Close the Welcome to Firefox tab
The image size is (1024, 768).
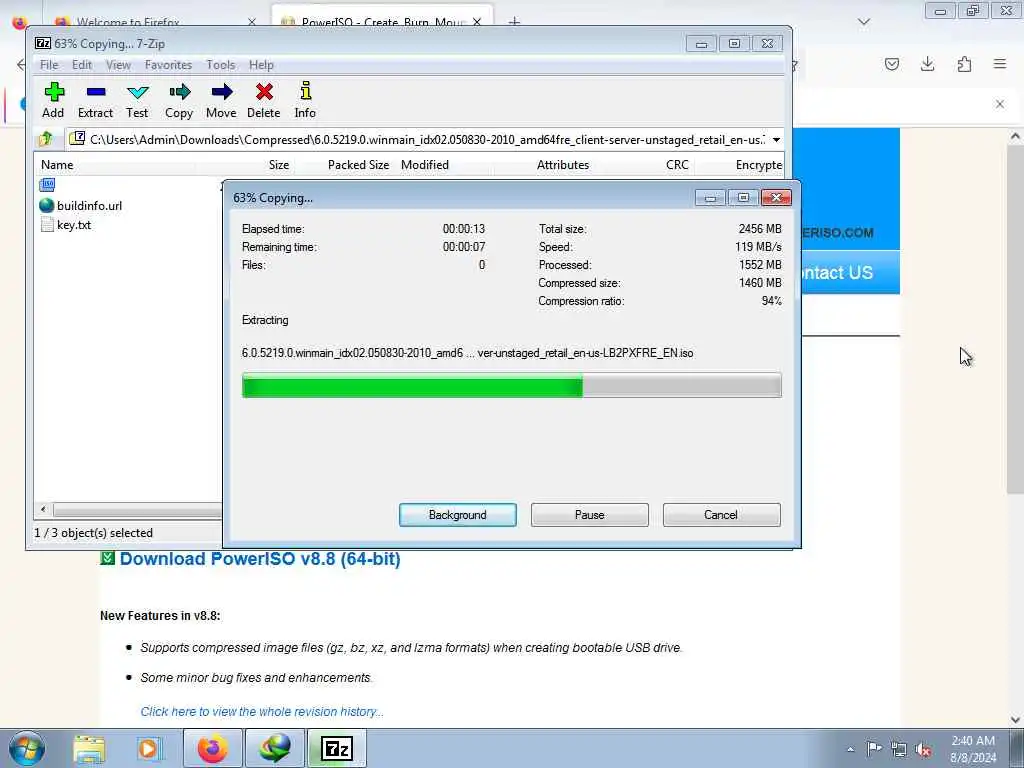(x=252, y=22)
